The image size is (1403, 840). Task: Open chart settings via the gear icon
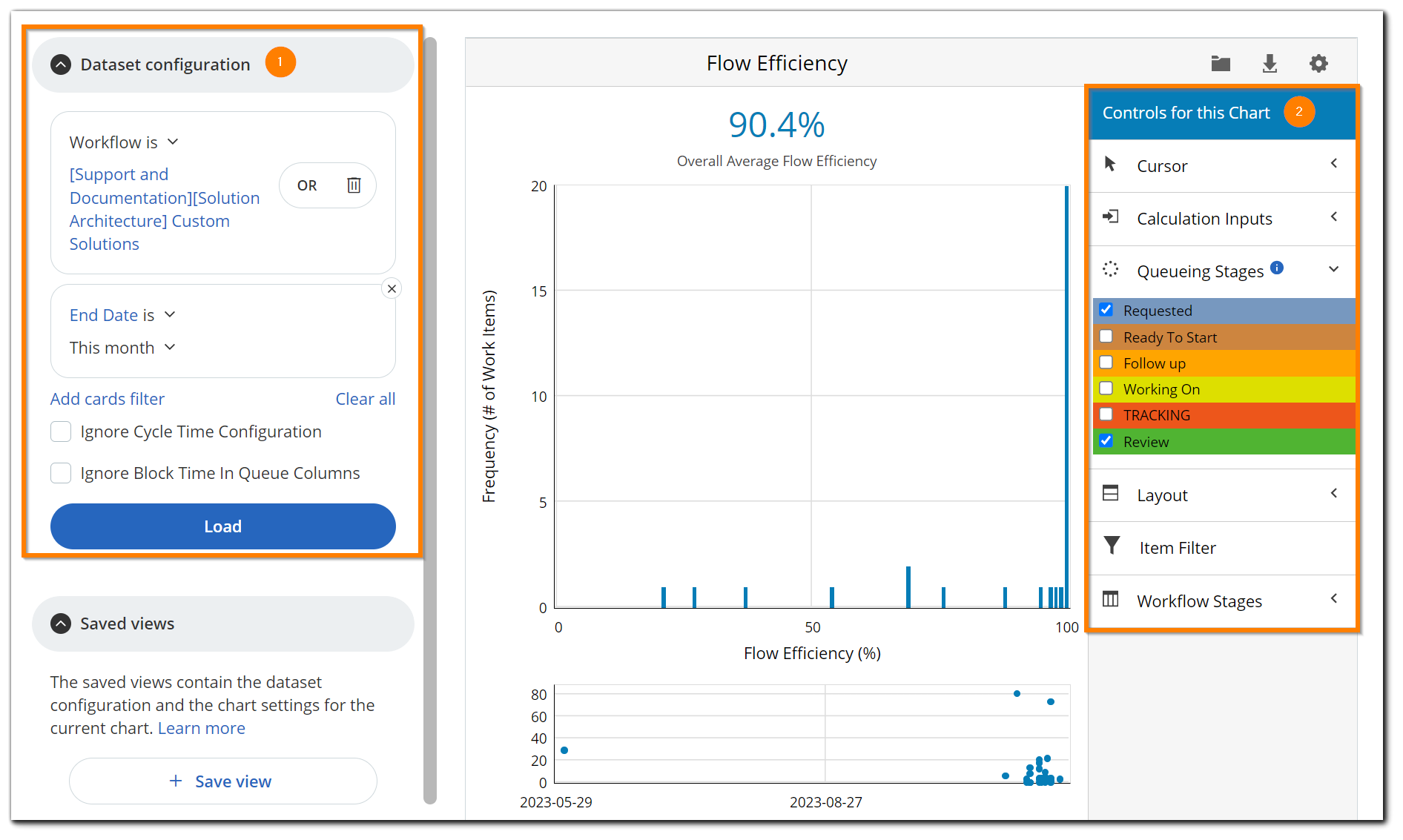1318,63
